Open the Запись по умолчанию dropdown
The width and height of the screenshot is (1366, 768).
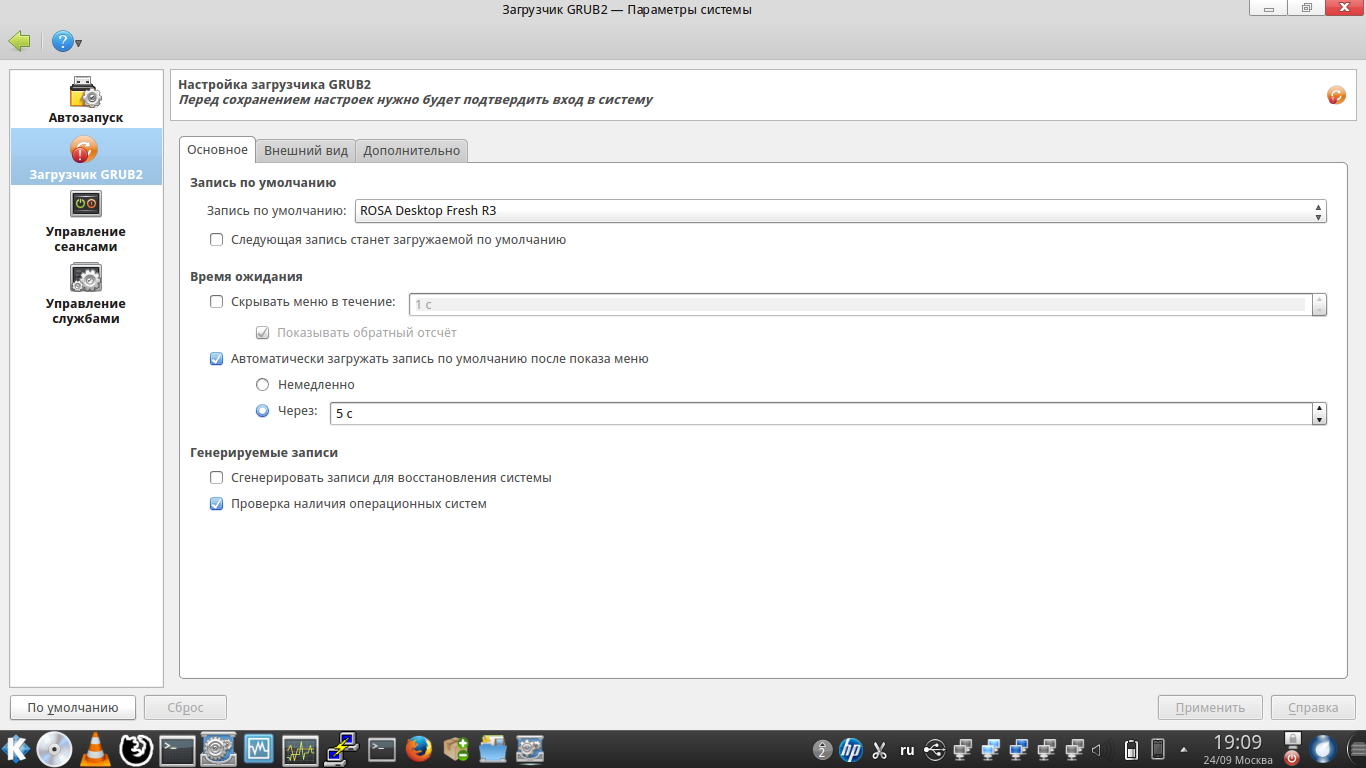click(841, 211)
